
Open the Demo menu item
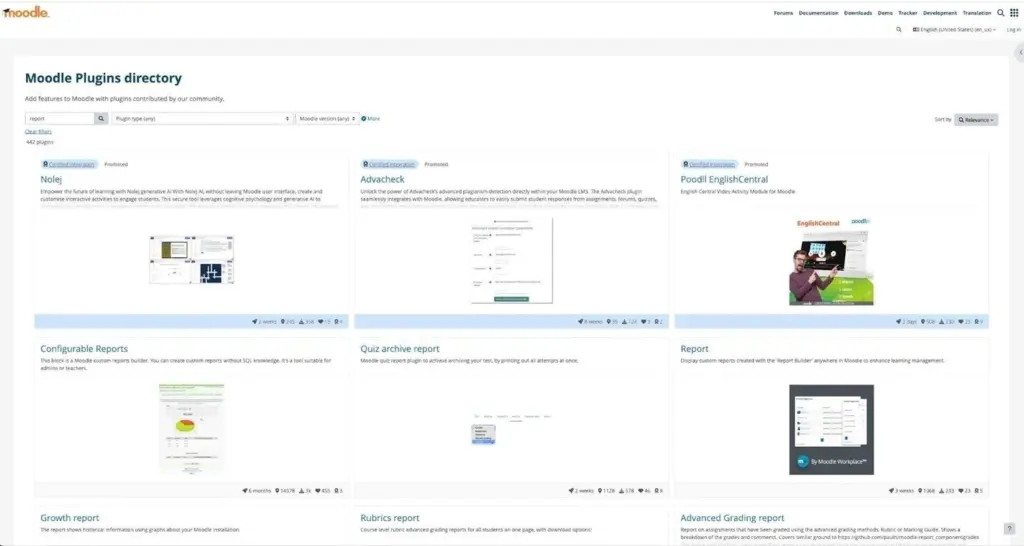click(x=885, y=13)
